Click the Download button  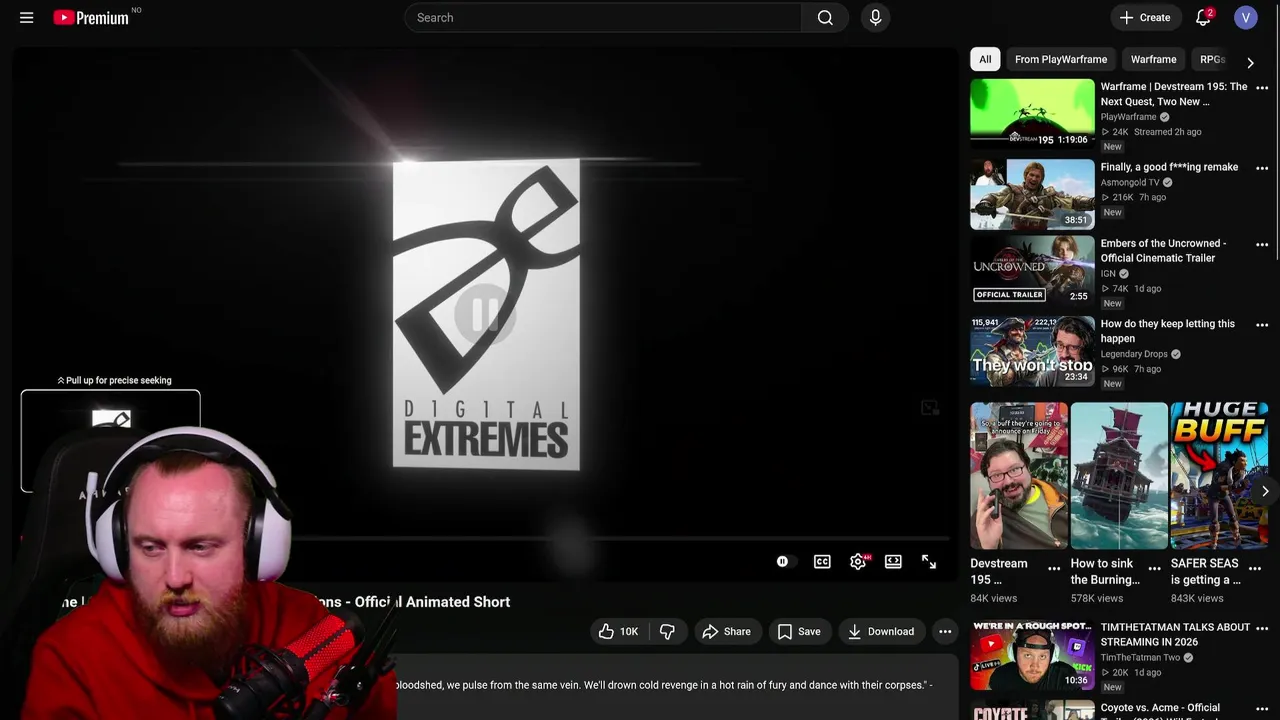(x=881, y=631)
